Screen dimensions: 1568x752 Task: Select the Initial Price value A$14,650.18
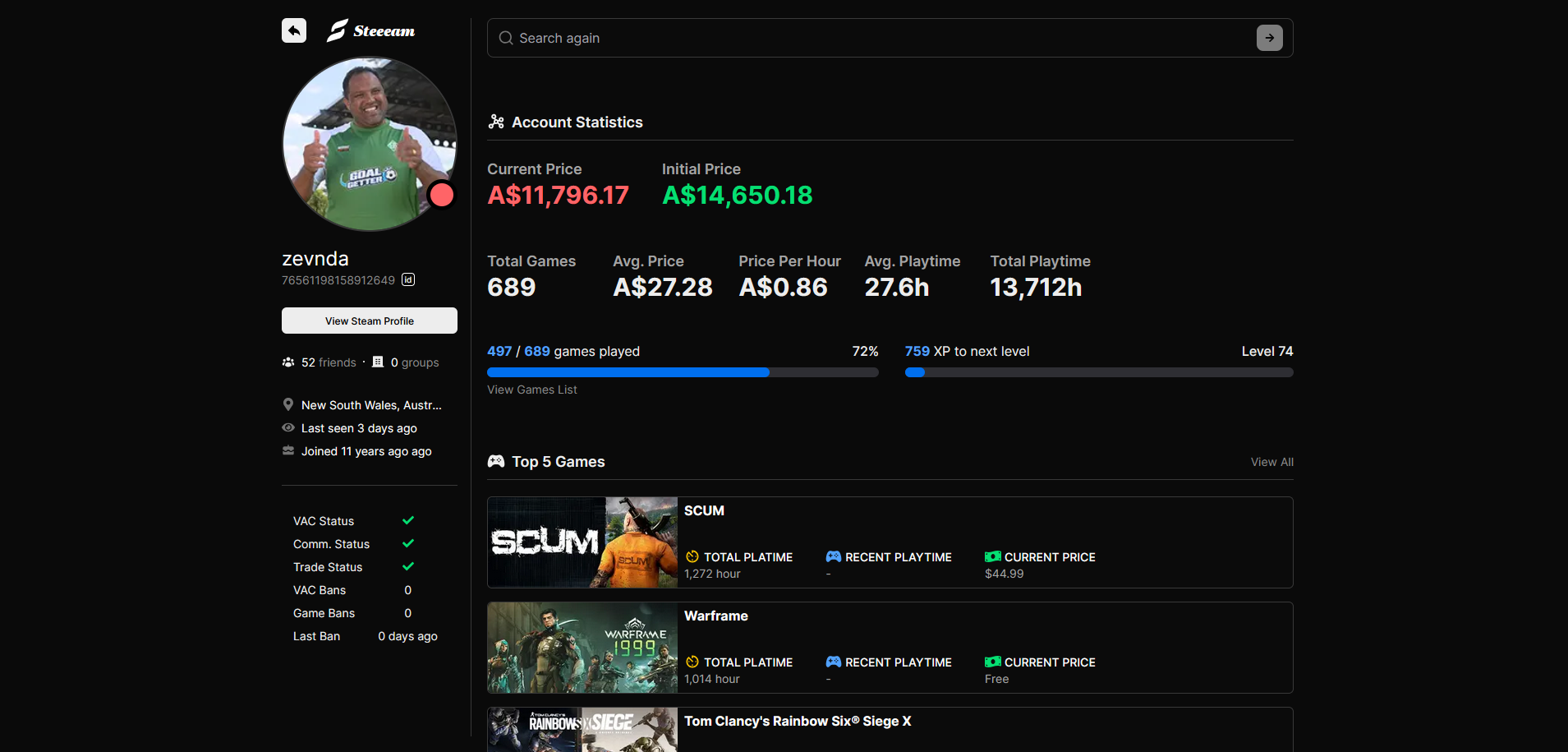pos(738,195)
